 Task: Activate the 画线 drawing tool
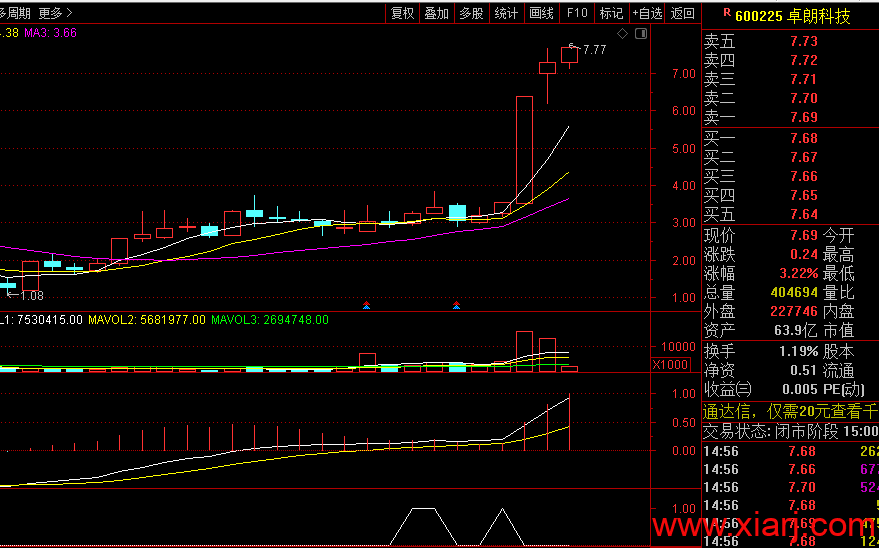coord(542,13)
